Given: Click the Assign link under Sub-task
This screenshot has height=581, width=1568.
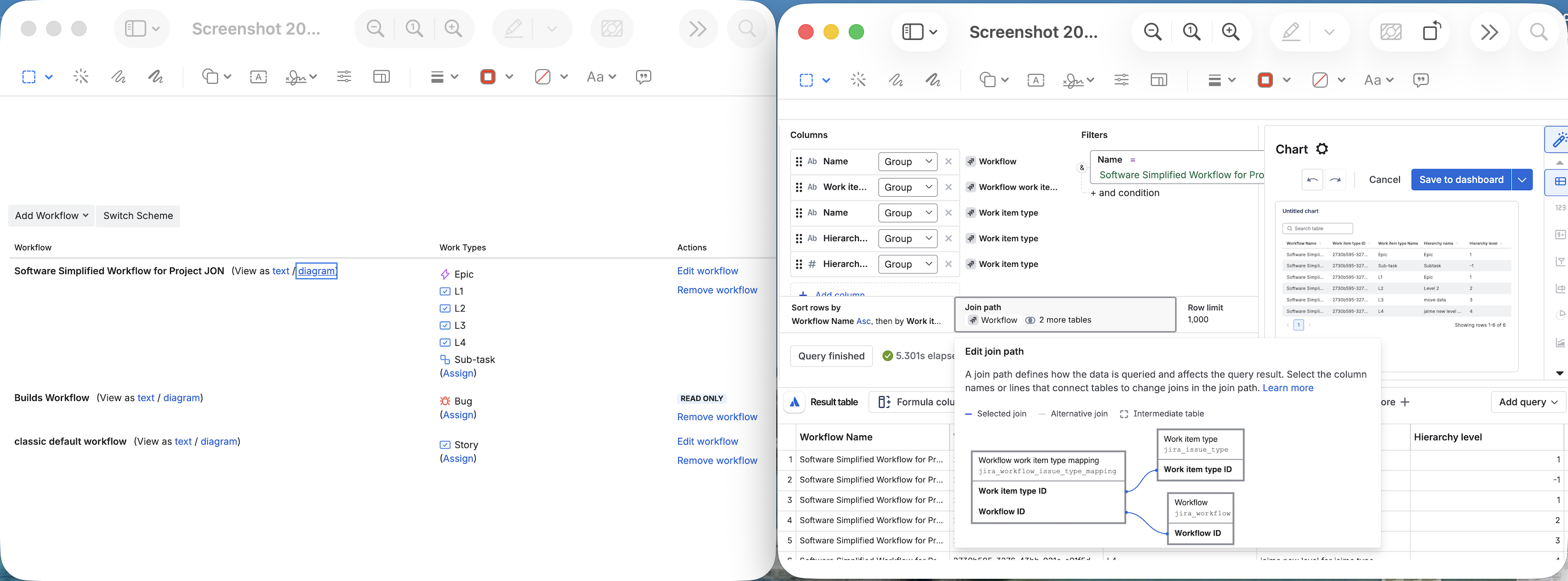Looking at the screenshot, I should [458, 374].
